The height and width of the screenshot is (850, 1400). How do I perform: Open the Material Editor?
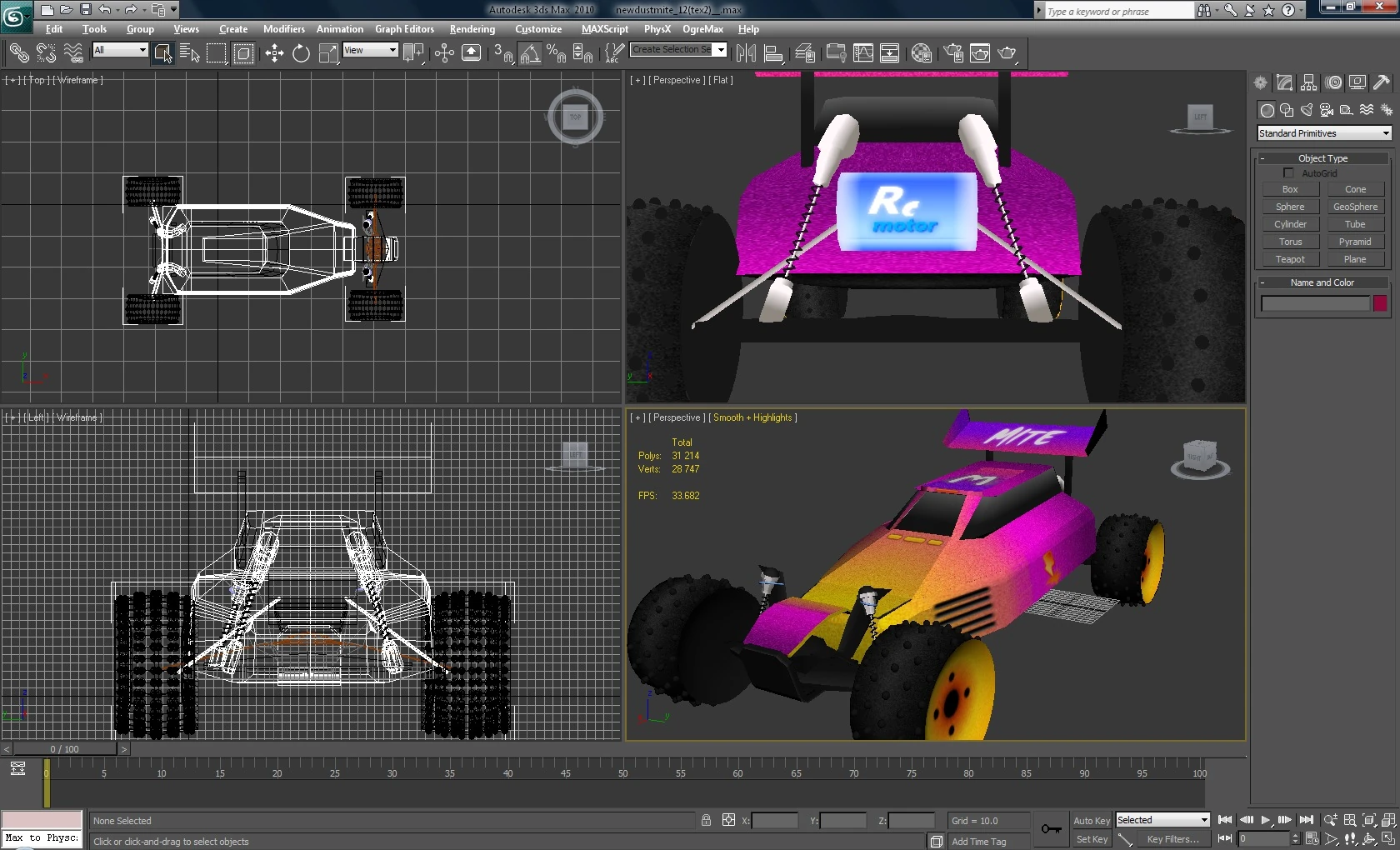(x=922, y=53)
